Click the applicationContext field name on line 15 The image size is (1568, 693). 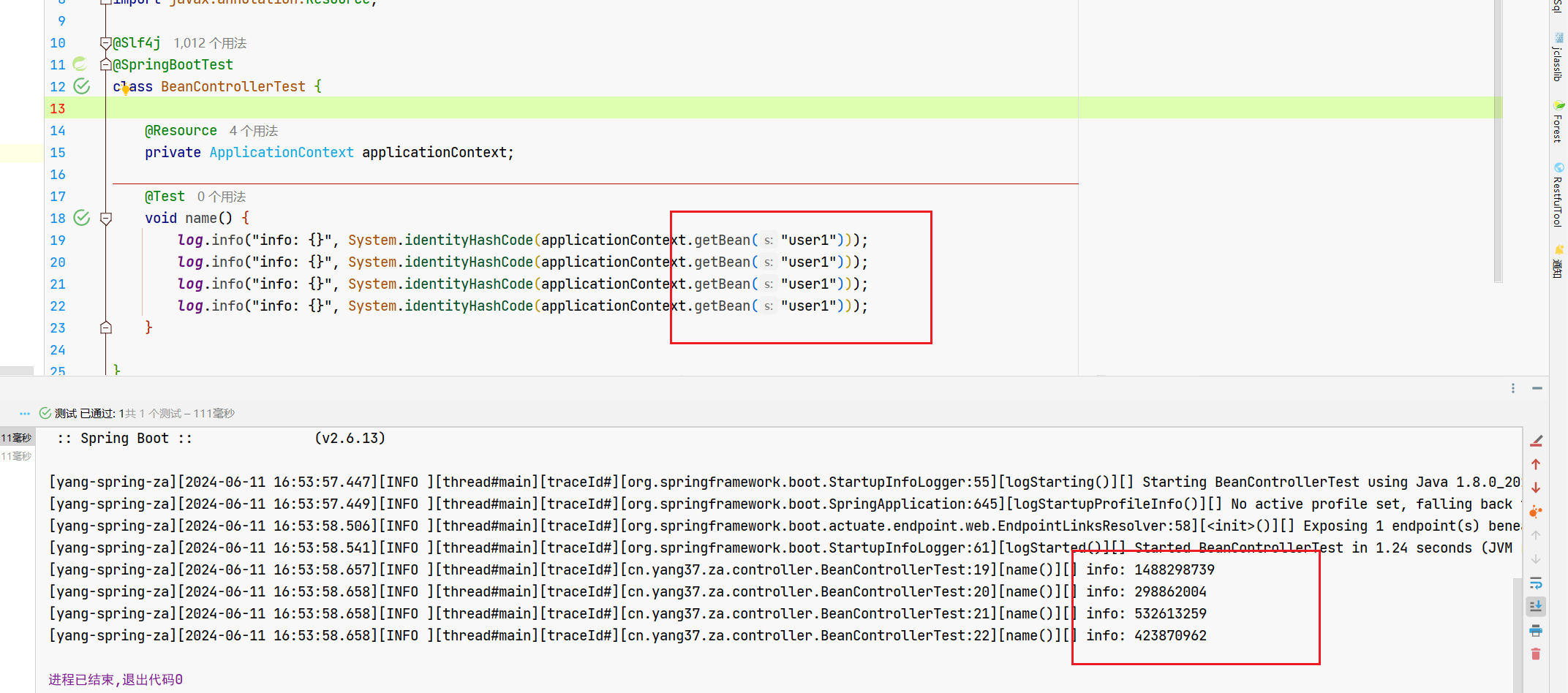click(x=434, y=152)
